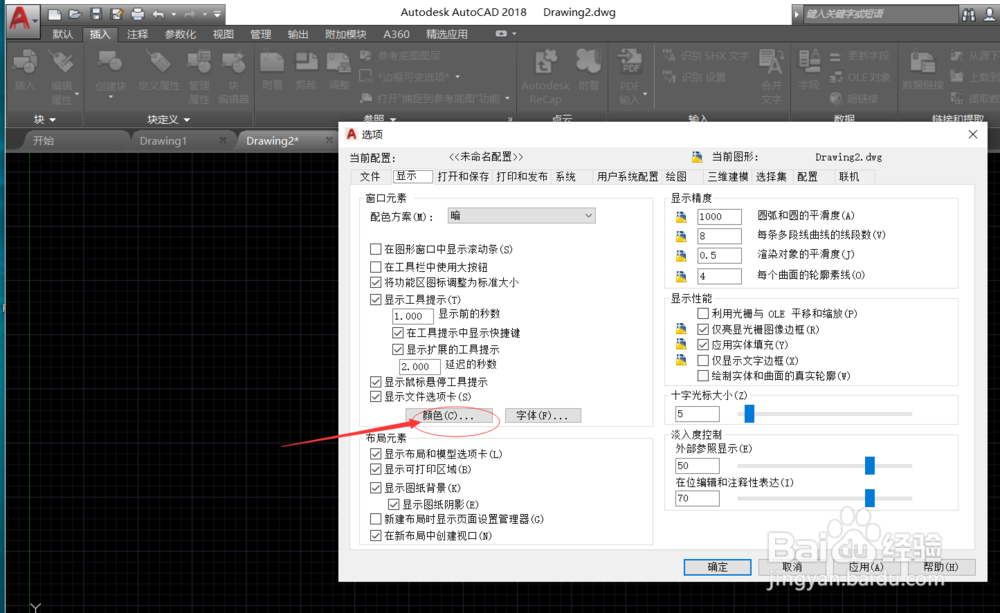Toggle 在工具提示中显示快捷键 checkbox

point(398,333)
